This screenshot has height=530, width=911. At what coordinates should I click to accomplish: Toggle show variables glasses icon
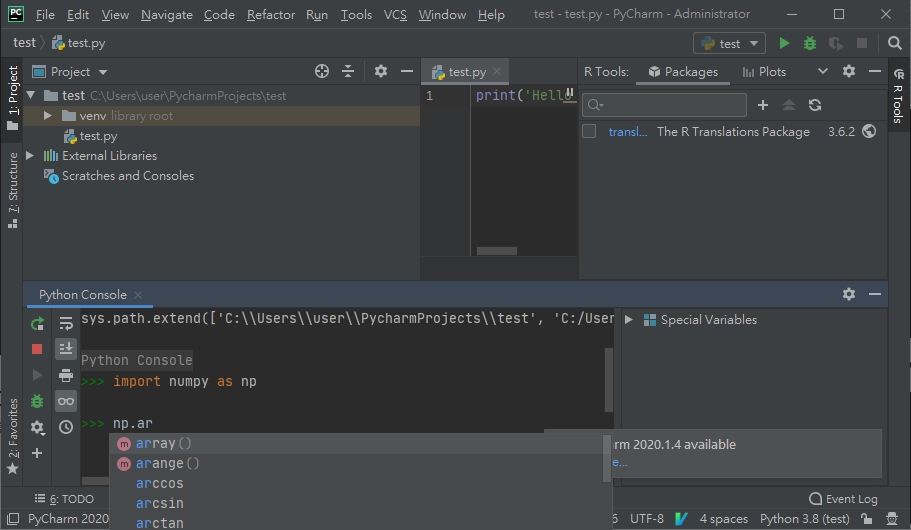pyautogui.click(x=66, y=401)
